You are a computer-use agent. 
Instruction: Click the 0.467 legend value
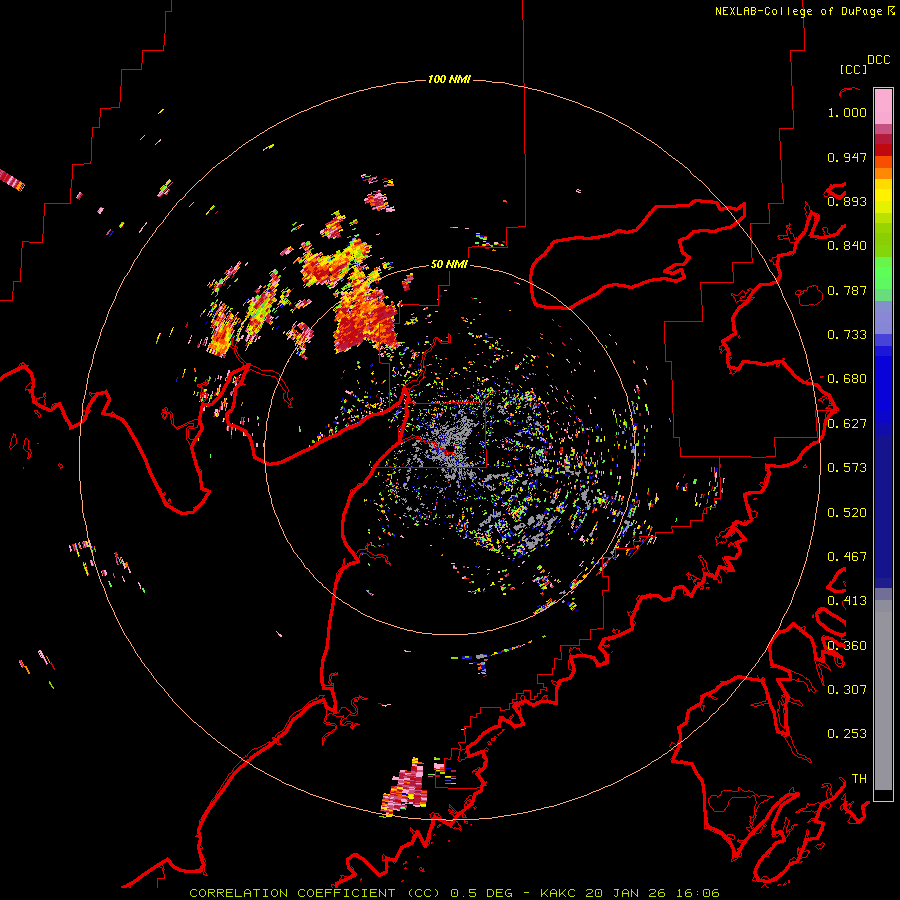tap(847, 557)
